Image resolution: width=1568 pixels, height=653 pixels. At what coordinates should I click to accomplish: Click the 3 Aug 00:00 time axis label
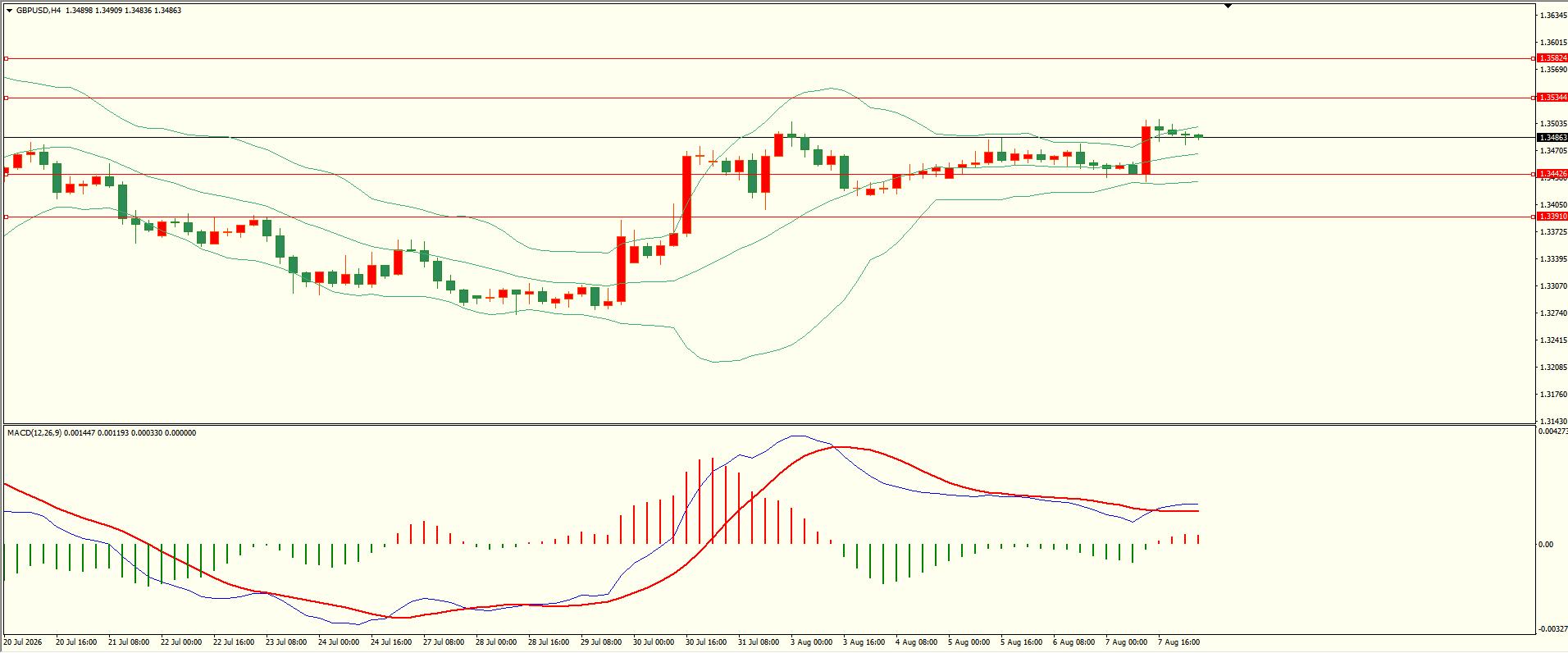pyautogui.click(x=812, y=642)
